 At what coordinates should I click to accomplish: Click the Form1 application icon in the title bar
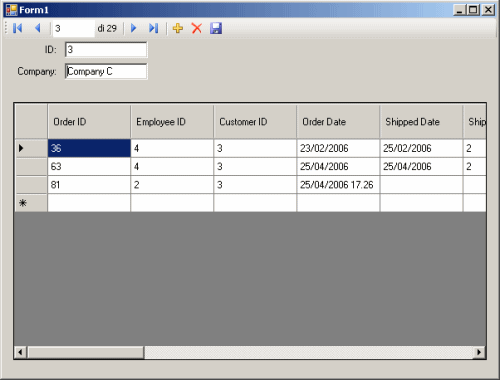tap(11, 10)
